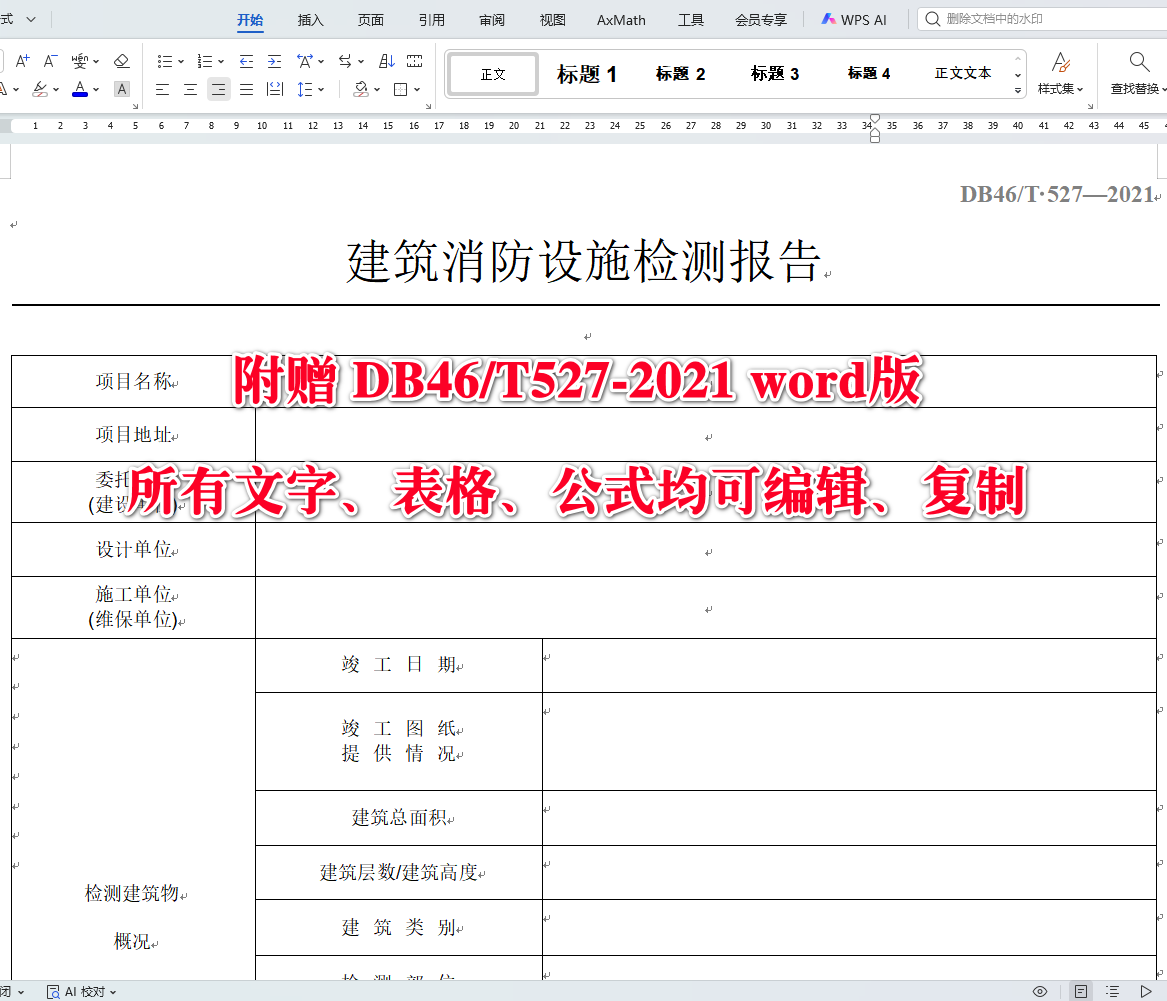Click the Clear Formatting eraser icon

[x=122, y=61]
